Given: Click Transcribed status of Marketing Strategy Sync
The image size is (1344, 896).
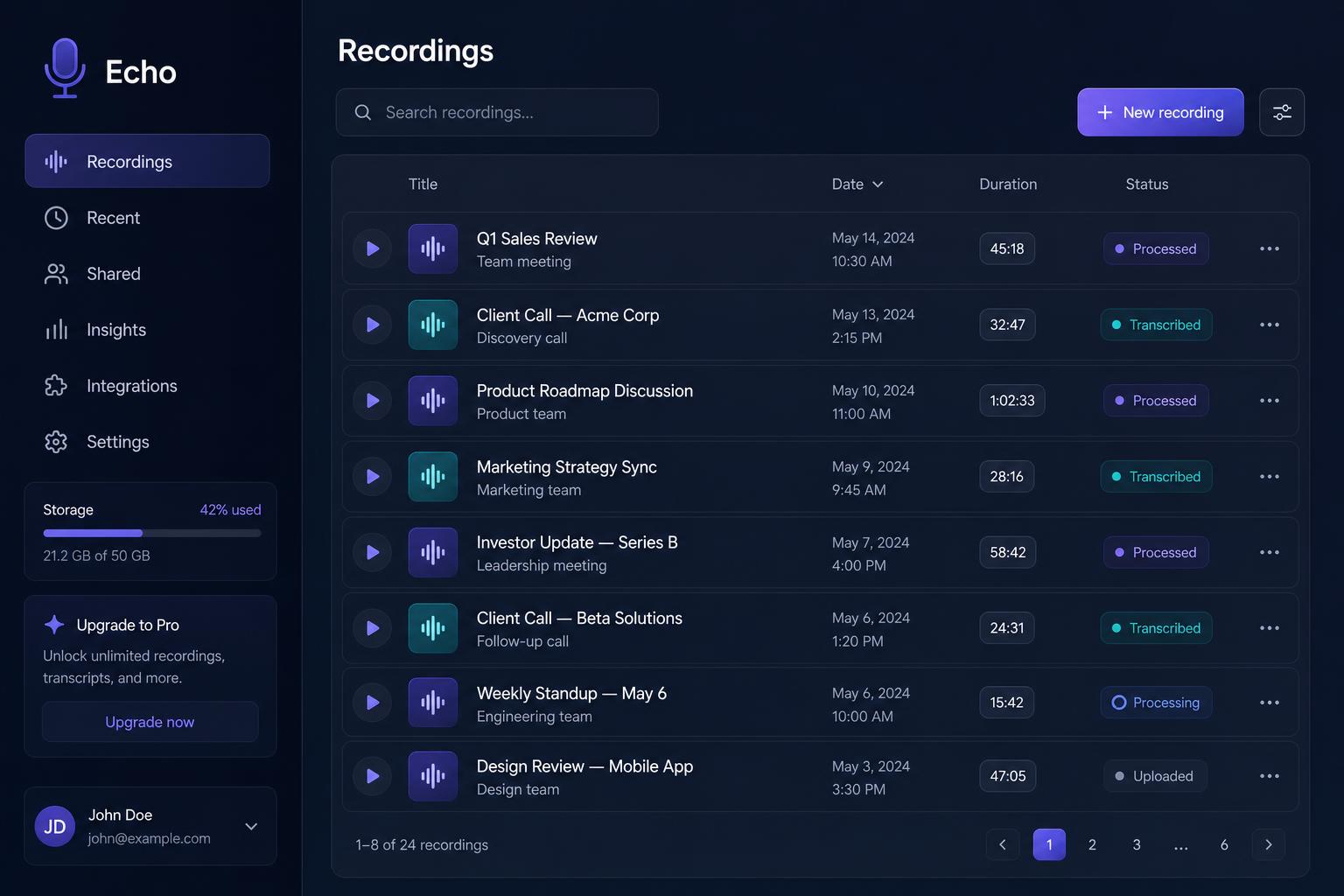Looking at the screenshot, I should (x=1156, y=477).
